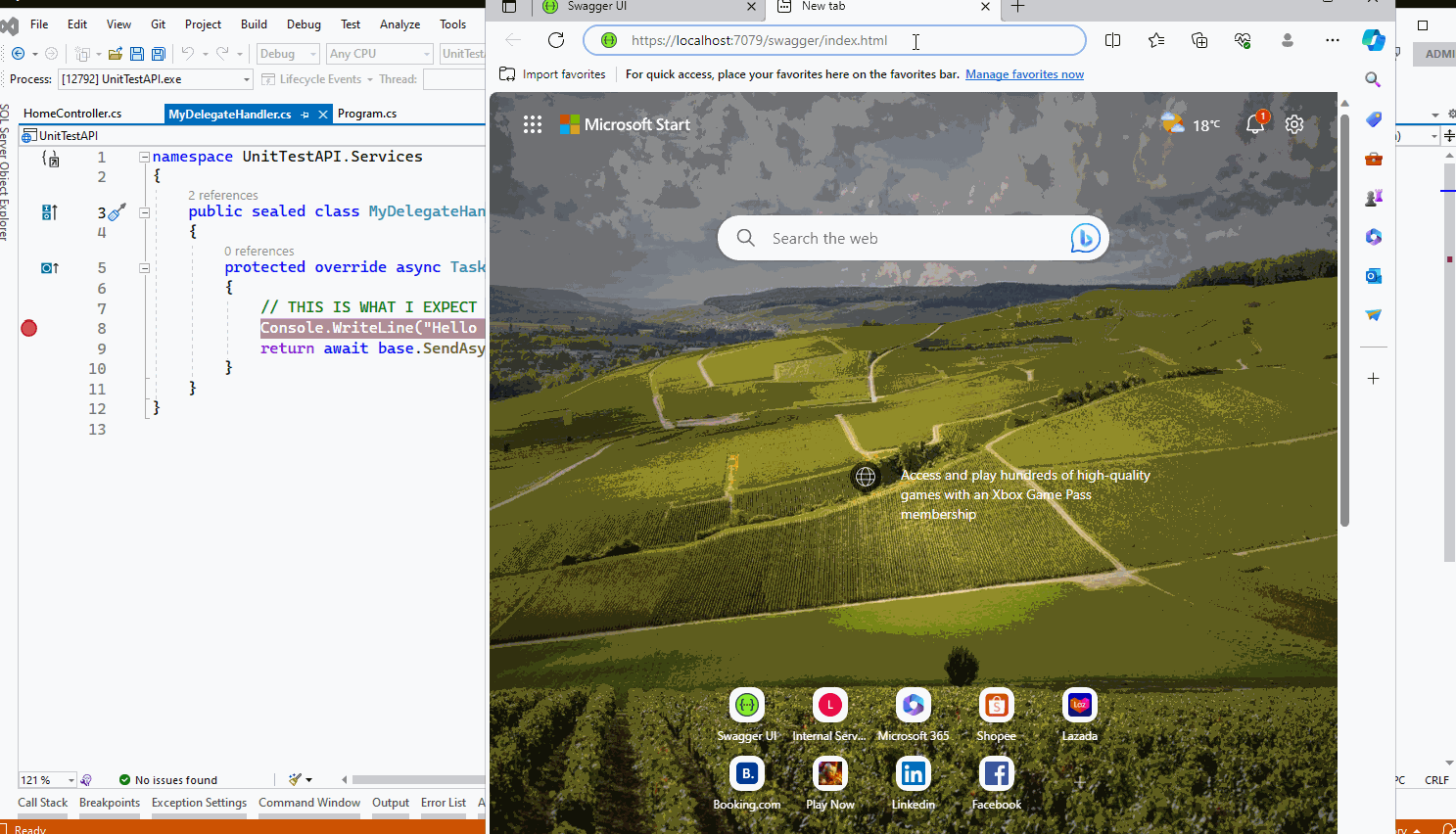
Task: Open the Edge Collections icon
Action: pos(1199,40)
